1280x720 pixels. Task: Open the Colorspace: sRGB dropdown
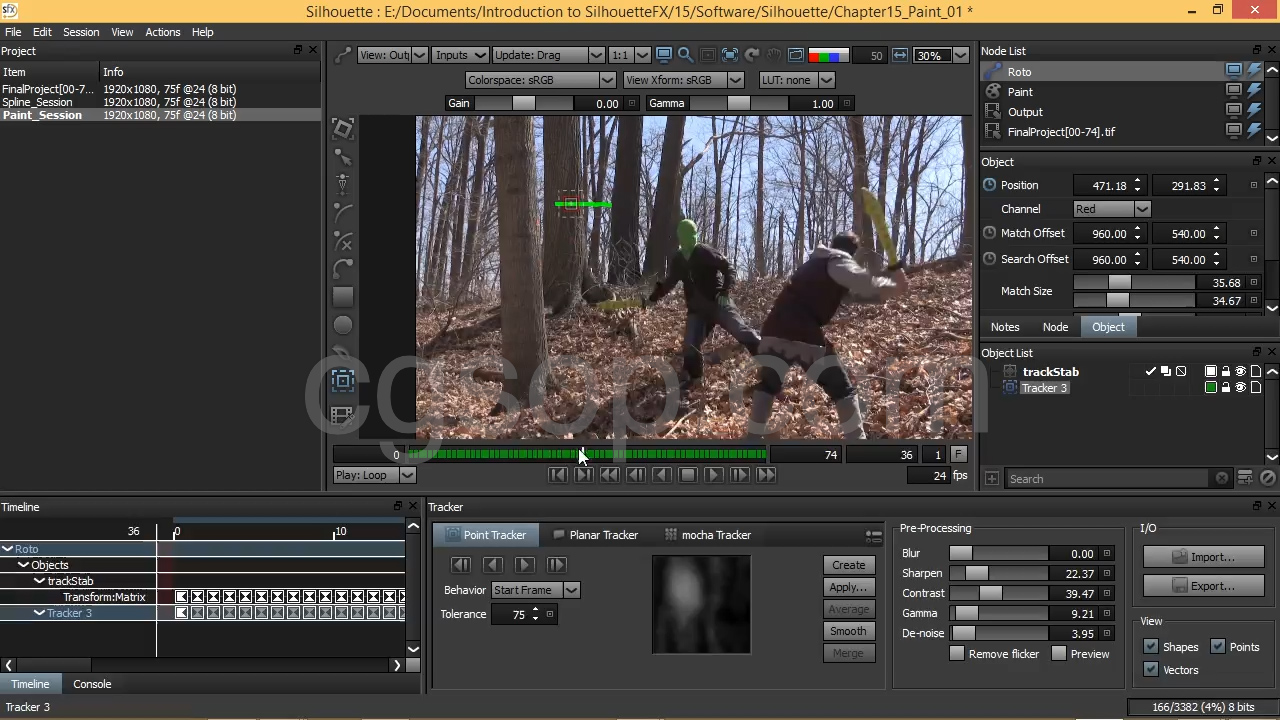tap(540, 80)
